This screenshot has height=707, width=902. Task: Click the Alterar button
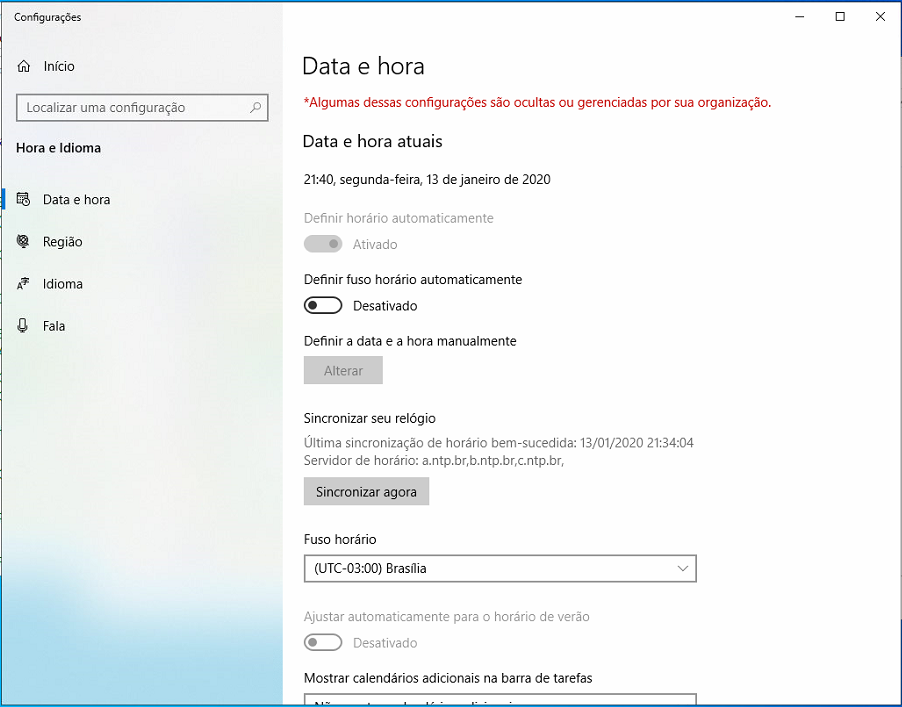(x=343, y=370)
